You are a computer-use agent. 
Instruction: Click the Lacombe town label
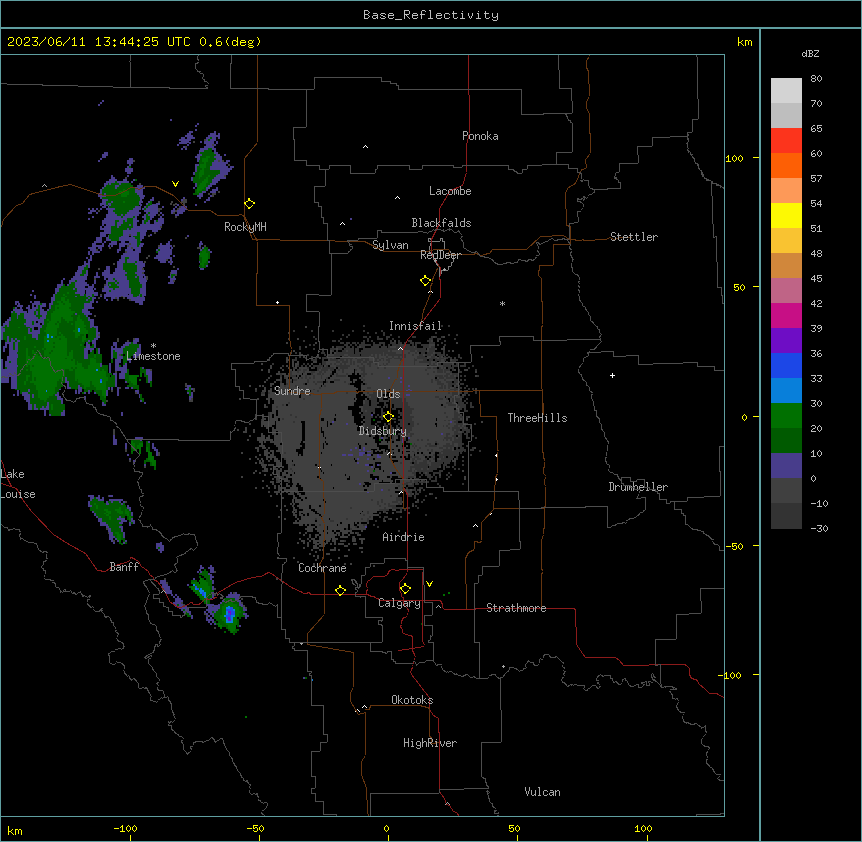[450, 191]
